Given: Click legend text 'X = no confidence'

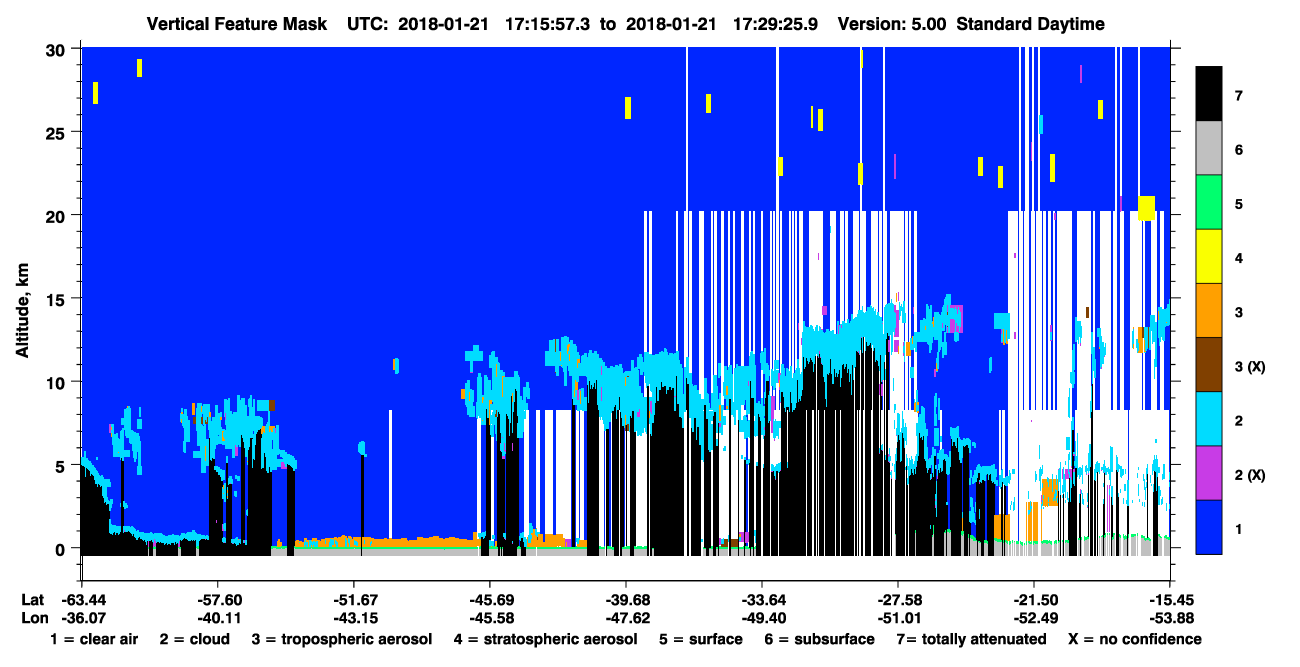Looking at the screenshot, I should click(1135, 639).
